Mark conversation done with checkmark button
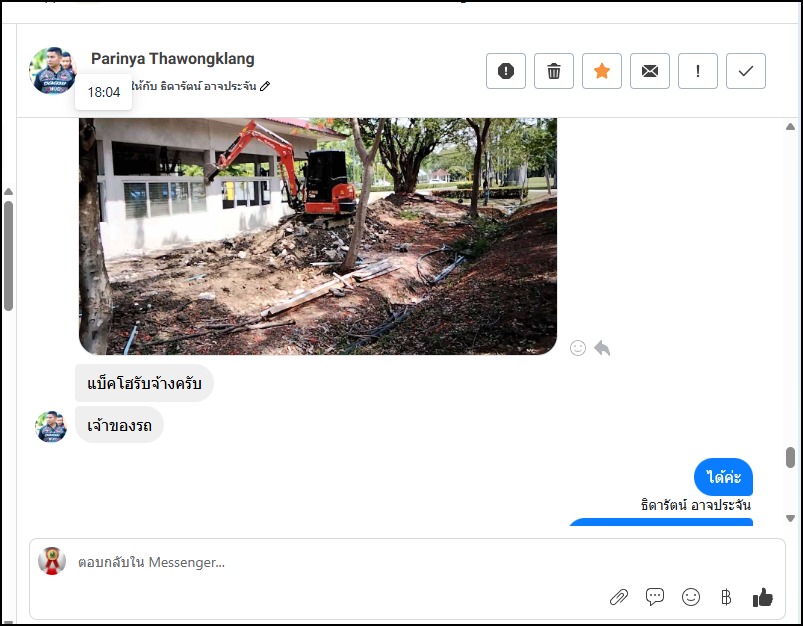Screen dimensions: 803x626 tap(746, 71)
